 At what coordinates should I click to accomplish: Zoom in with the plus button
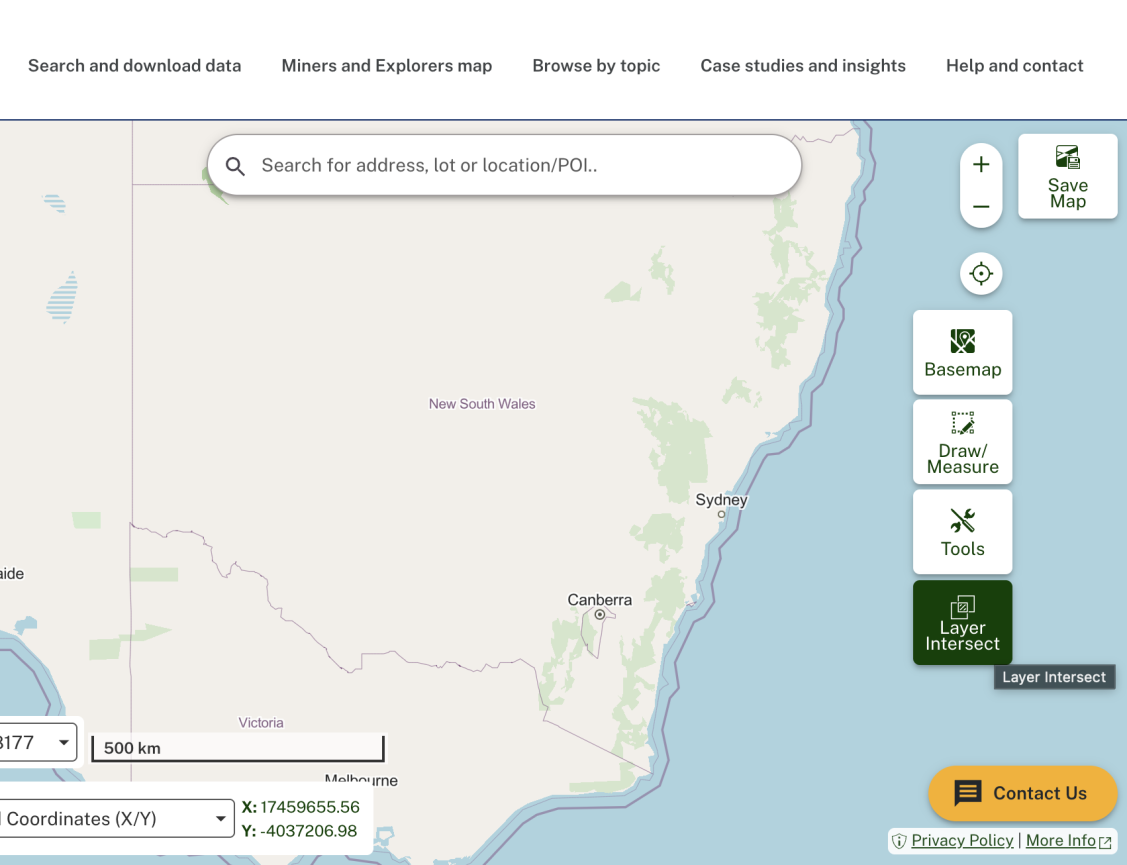(x=981, y=165)
